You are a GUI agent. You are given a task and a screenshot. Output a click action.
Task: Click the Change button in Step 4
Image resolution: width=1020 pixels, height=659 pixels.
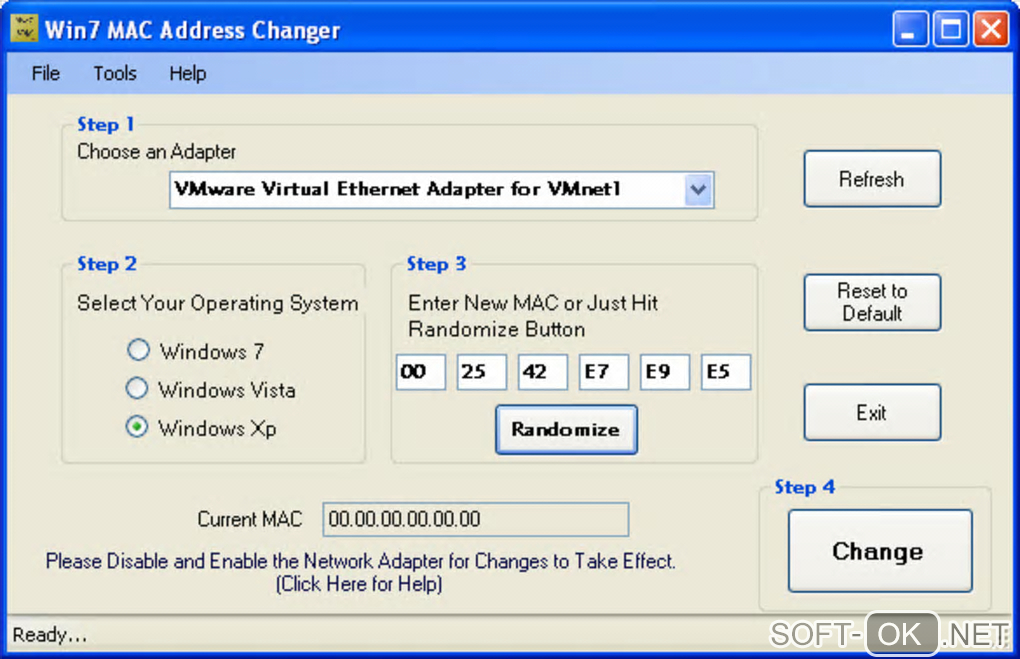click(880, 551)
